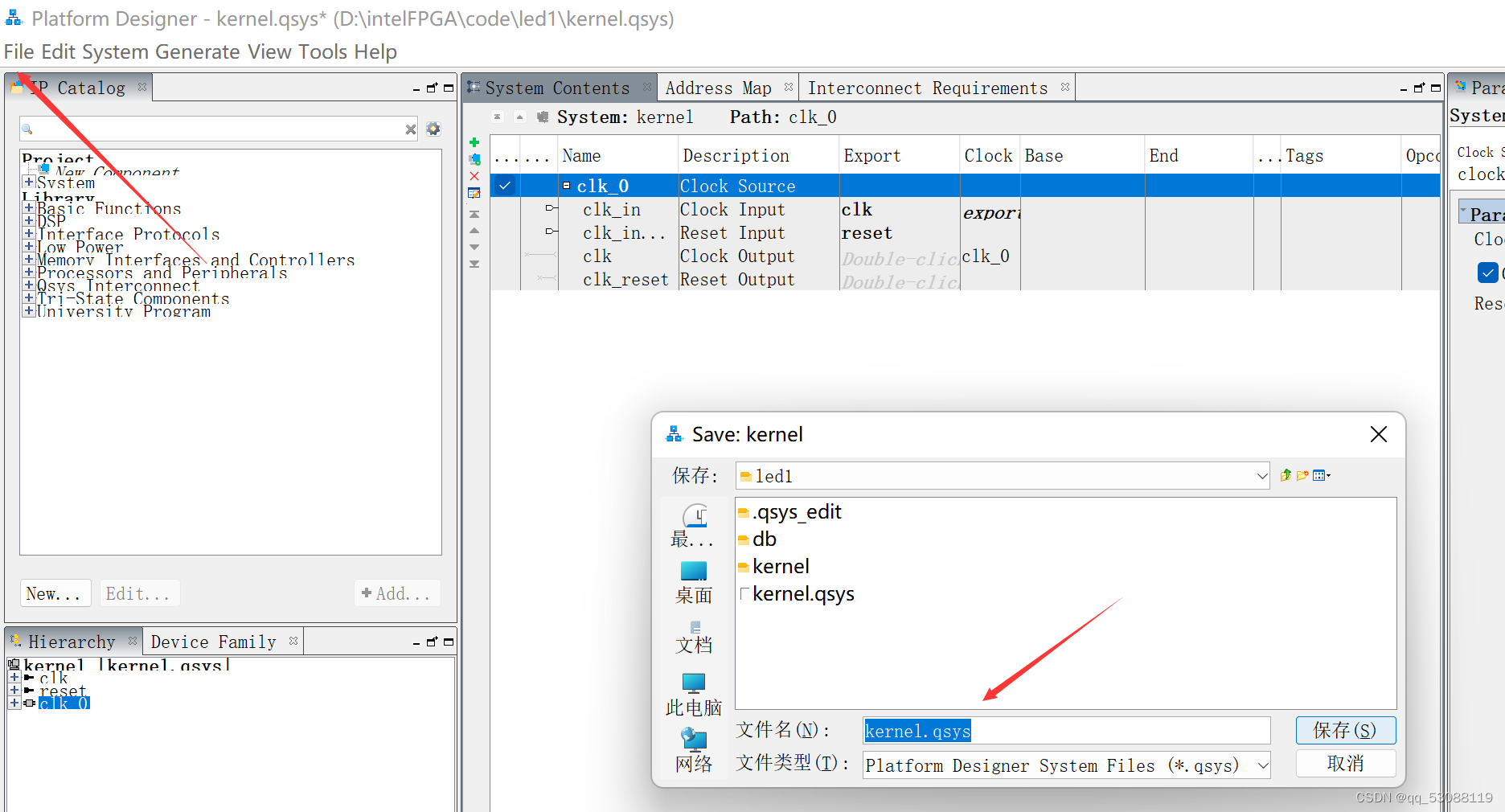Click This PC (此电脑) shortcut in Save dialog
The height and width of the screenshot is (812, 1505).
[x=694, y=695]
